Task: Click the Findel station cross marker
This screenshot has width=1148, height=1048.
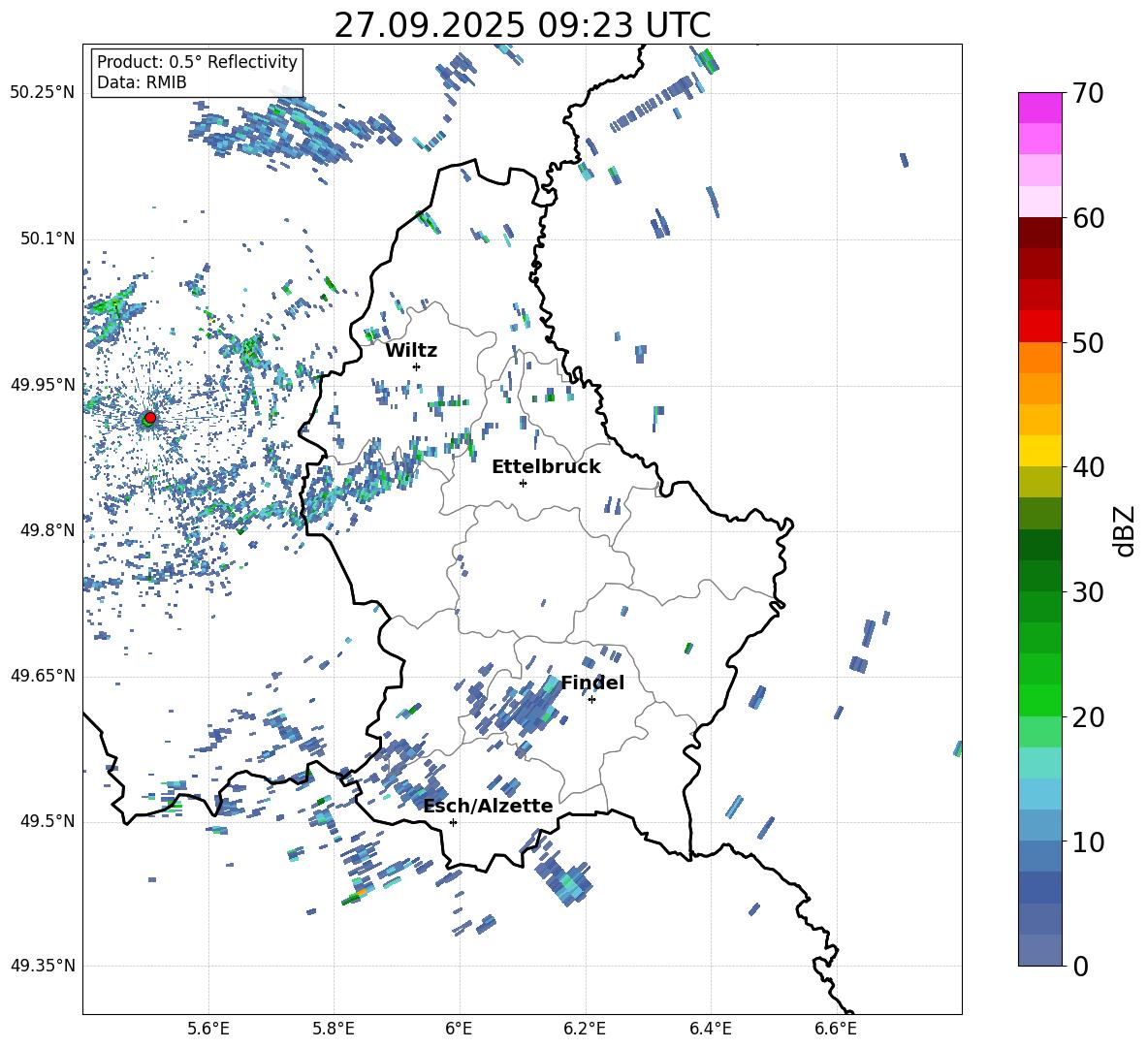Action: (591, 699)
